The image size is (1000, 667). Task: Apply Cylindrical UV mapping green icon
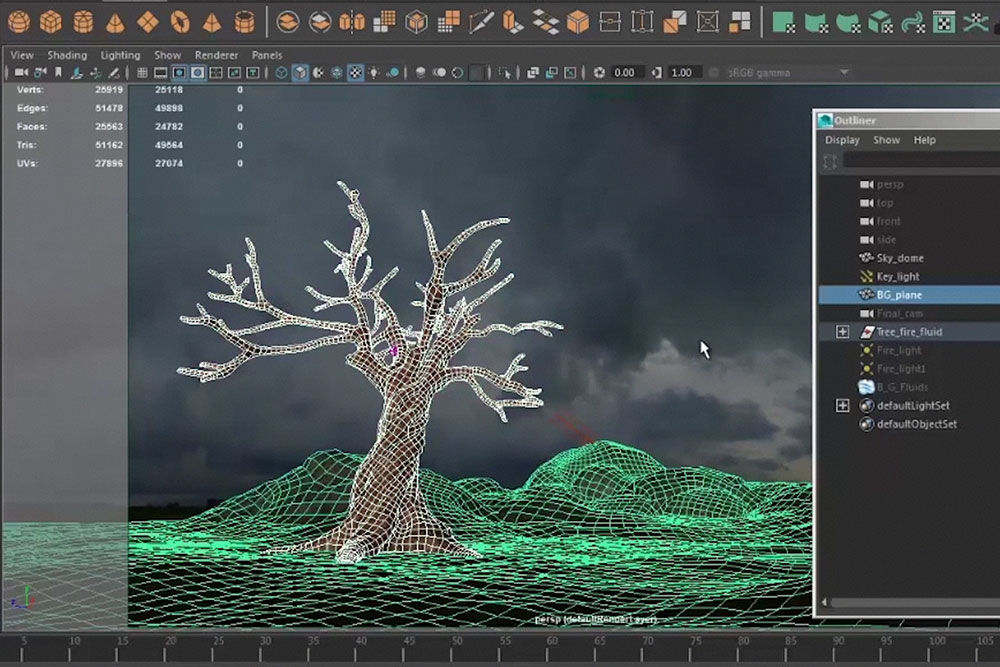click(816, 23)
